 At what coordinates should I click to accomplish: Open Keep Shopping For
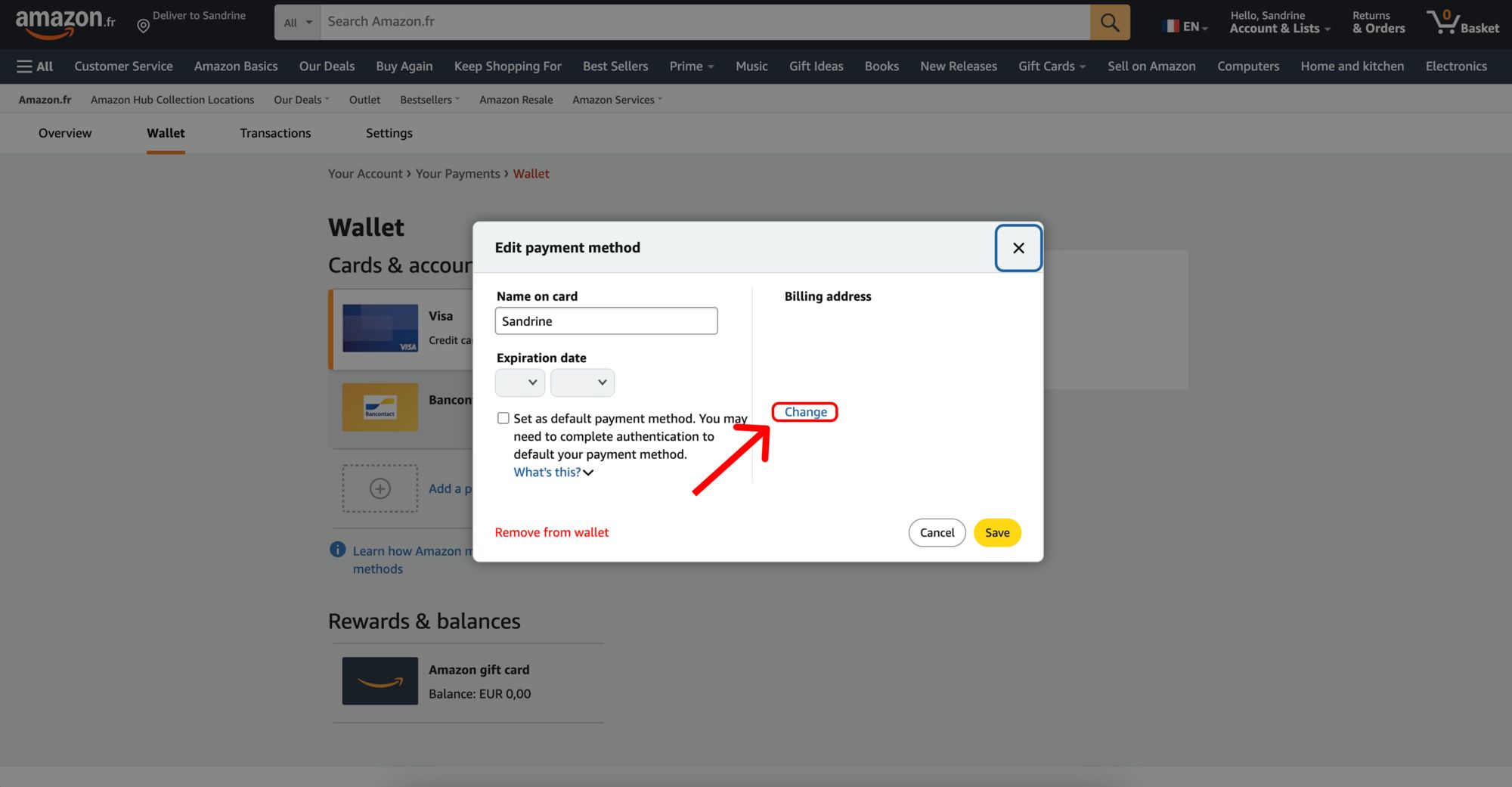pos(507,67)
